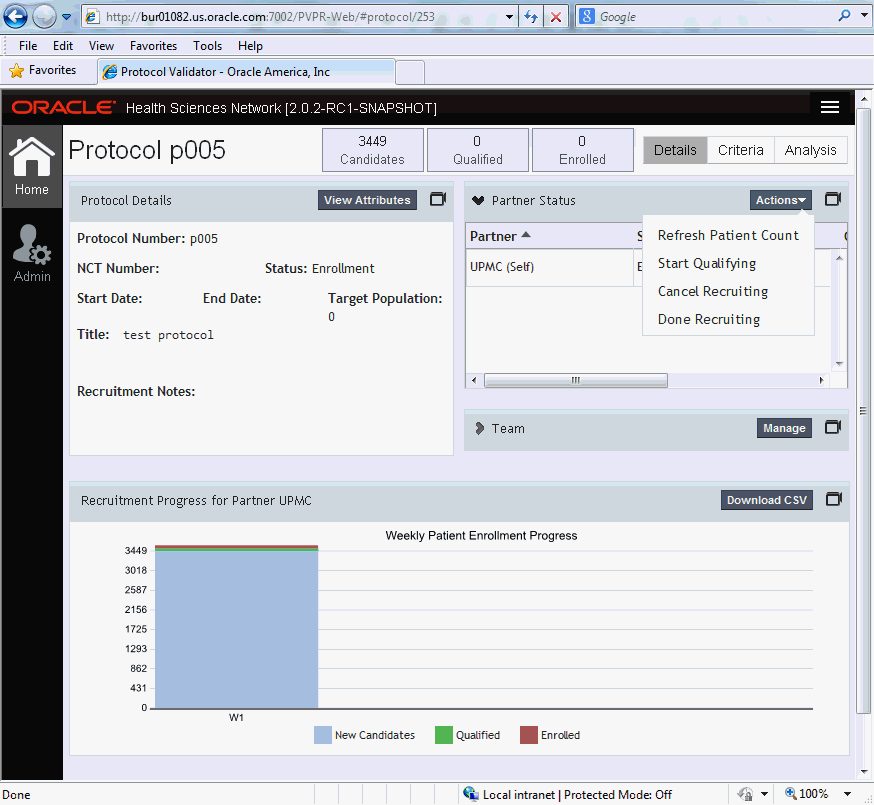The image size is (874, 805).
Task: Open a new blank browser tab
Action: point(410,72)
